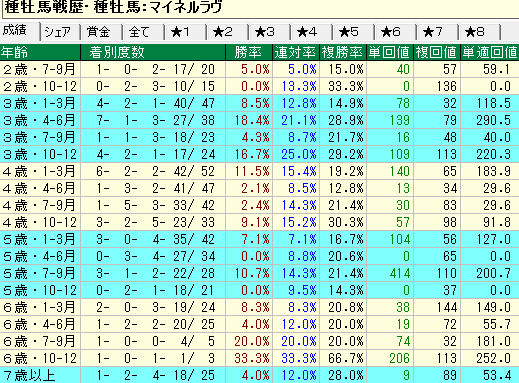
Task: Select the 賞金 tab
Action: pos(101,32)
